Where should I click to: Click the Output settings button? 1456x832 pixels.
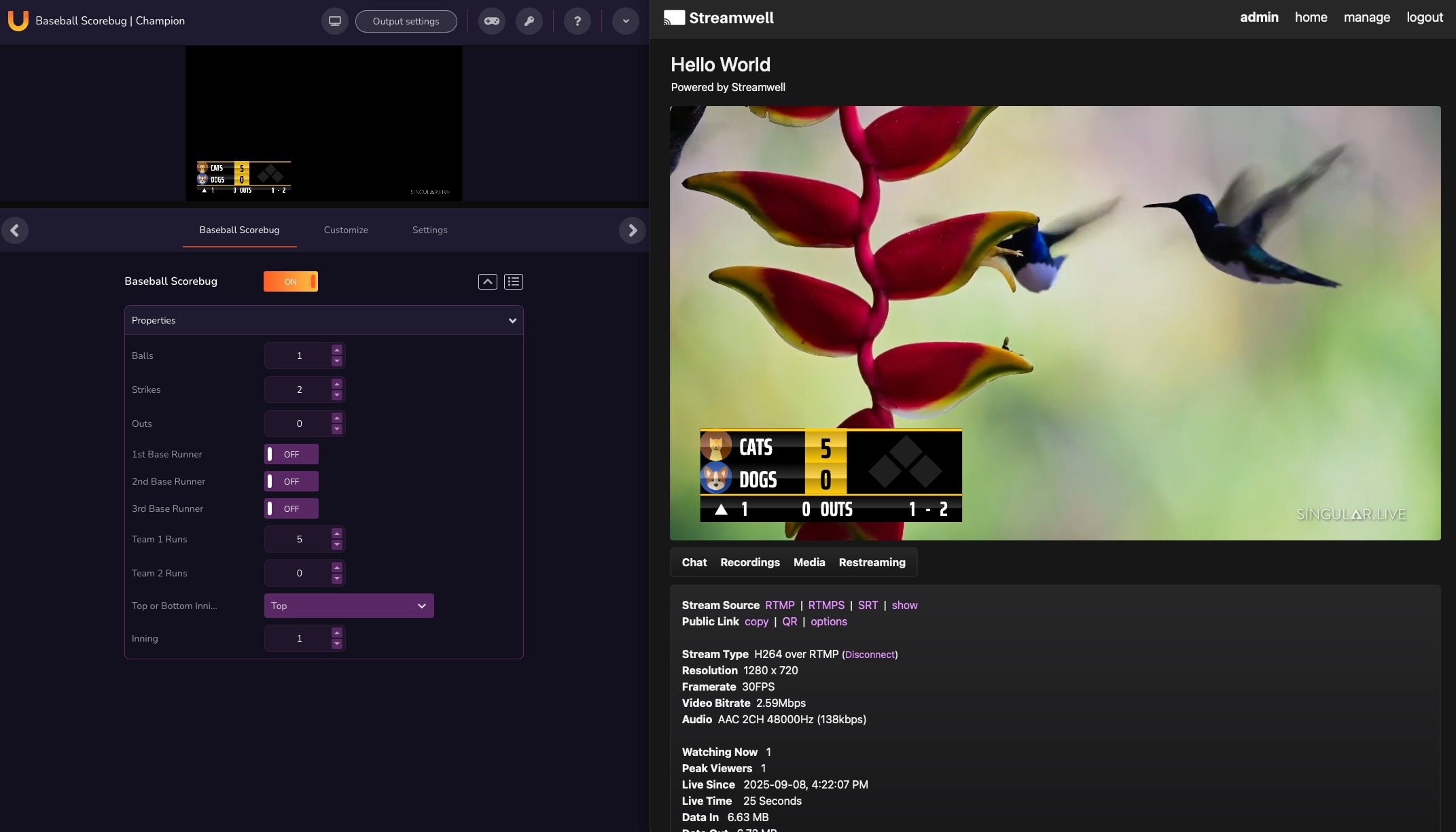(406, 21)
